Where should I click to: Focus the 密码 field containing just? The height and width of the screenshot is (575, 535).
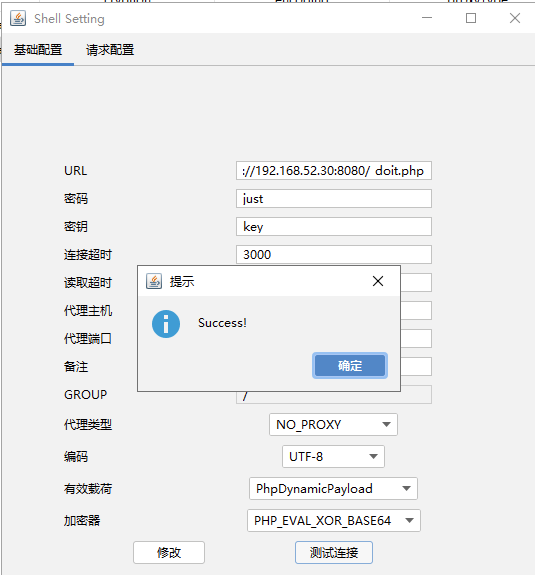pyautogui.click(x=334, y=198)
